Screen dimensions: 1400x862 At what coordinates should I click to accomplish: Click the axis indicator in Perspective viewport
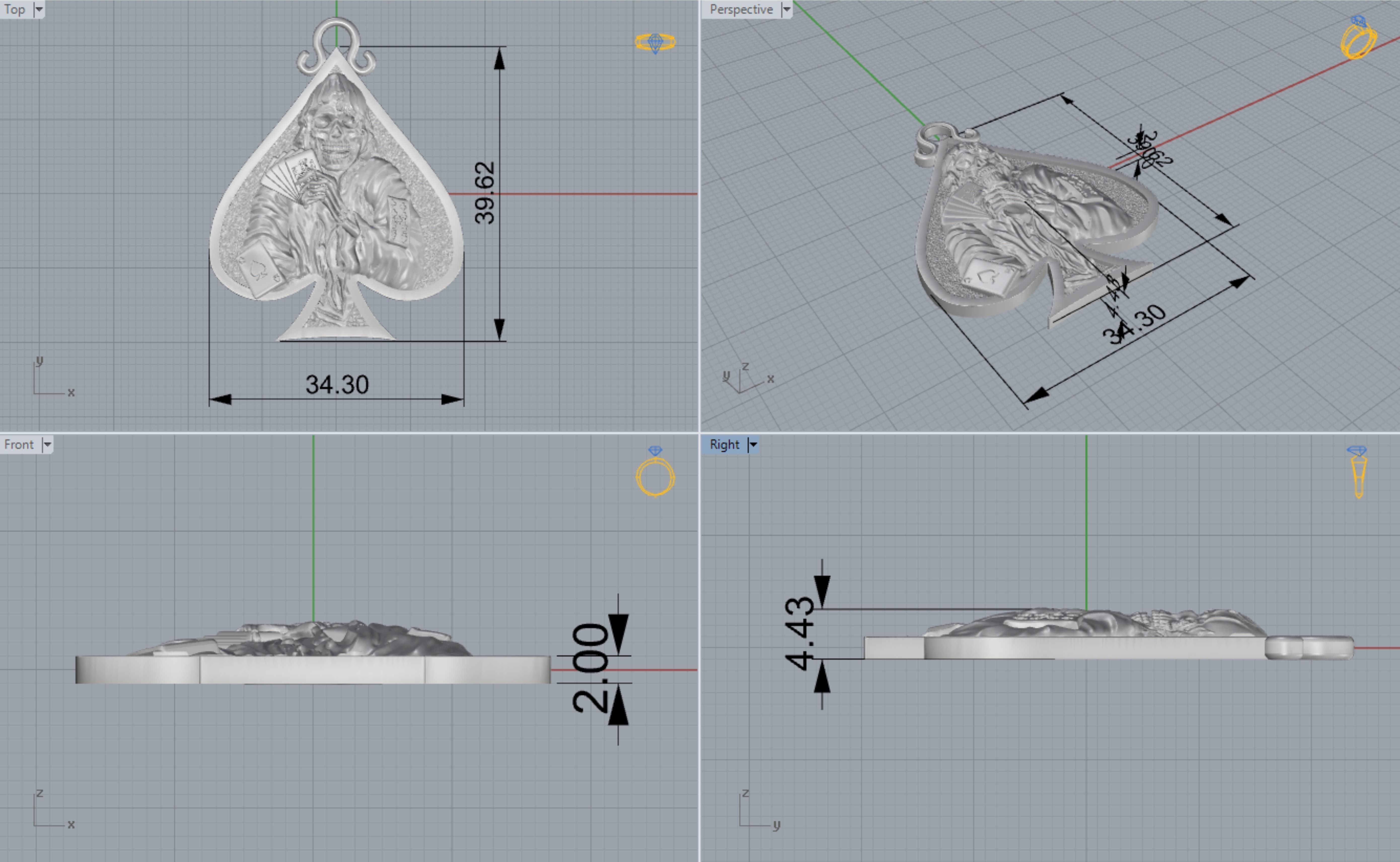(748, 378)
